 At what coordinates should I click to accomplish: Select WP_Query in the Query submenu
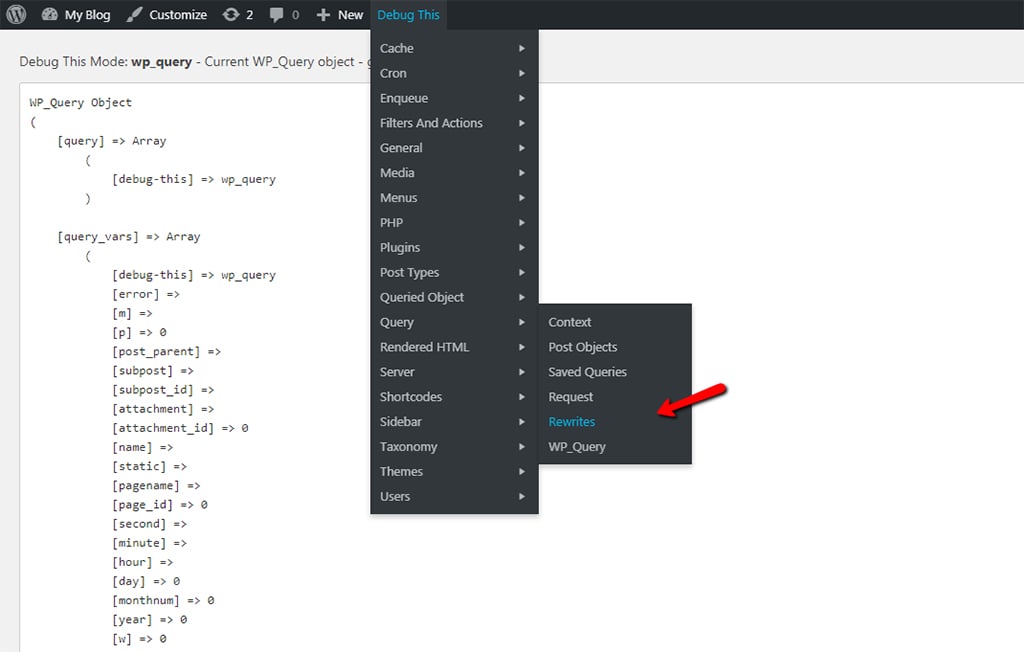point(577,446)
